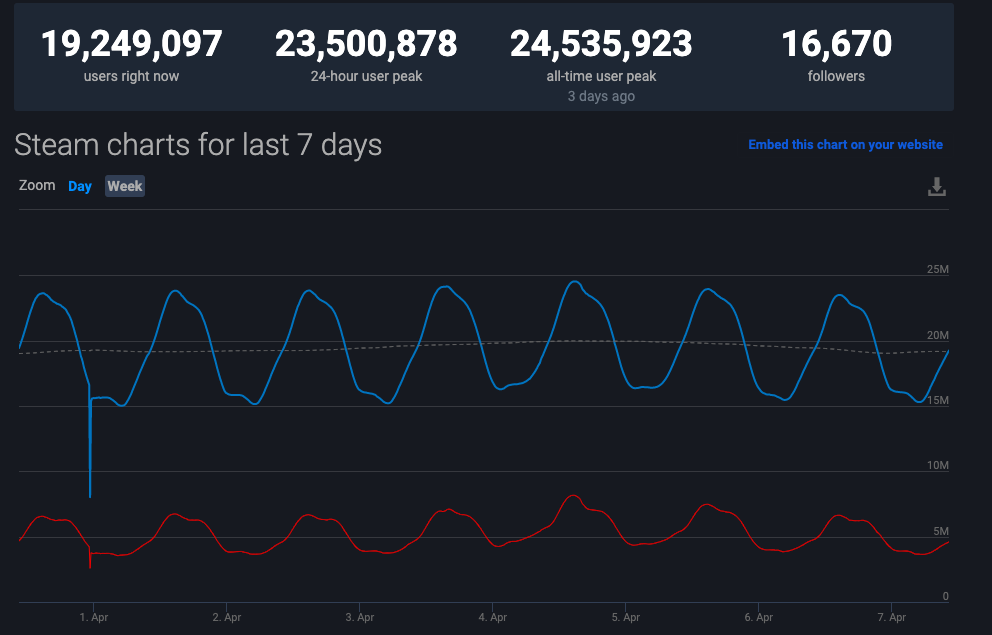The height and width of the screenshot is (635, 992).
Task: Click the blue line's sharp dip near 1. Apr
Action: pyautogui.click(x=90, y=496)
